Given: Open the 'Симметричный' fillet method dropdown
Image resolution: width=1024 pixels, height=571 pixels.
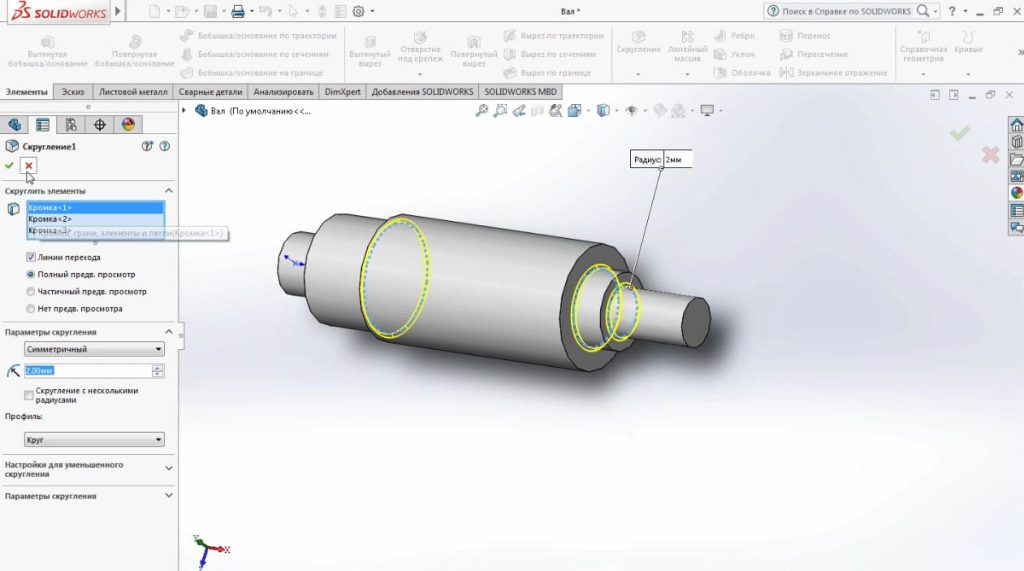Looking at the screenshot, I should [x=94, y=350].
